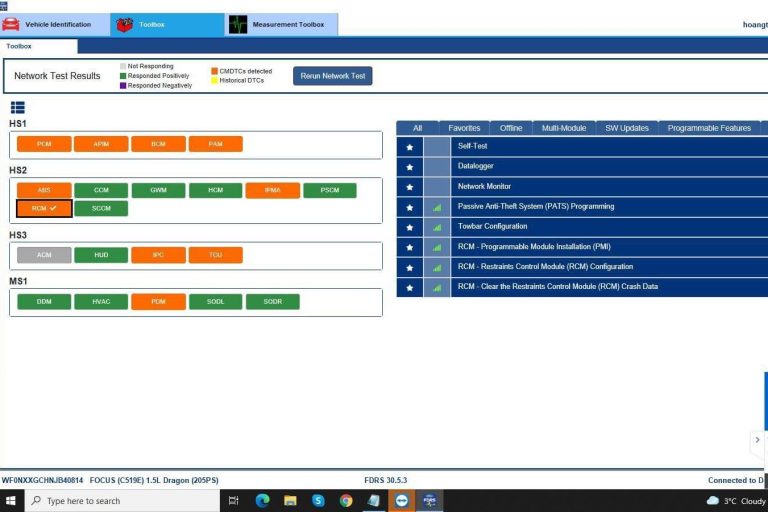Favorite the RCM Configuration star
The height and width of the screenshot is (512, 768).
click(410, 268)
